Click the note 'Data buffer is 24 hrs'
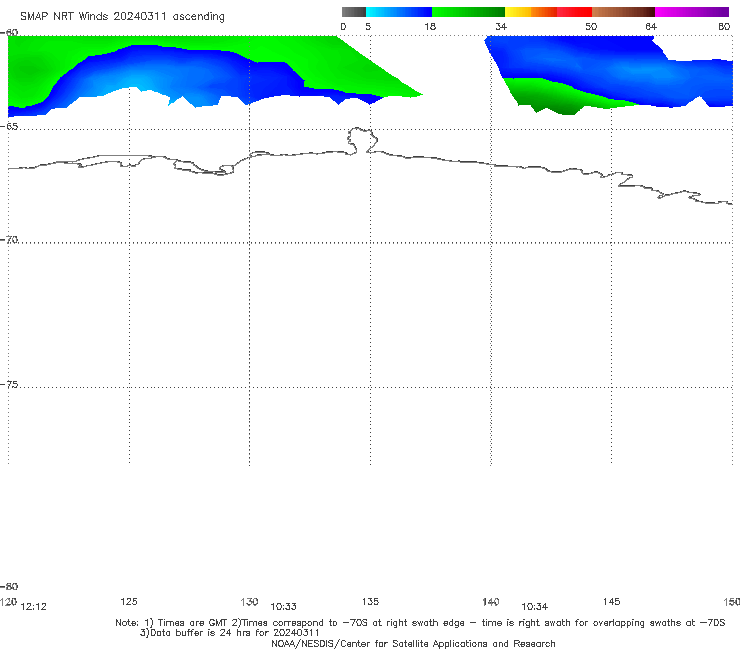 pos(229,633)
